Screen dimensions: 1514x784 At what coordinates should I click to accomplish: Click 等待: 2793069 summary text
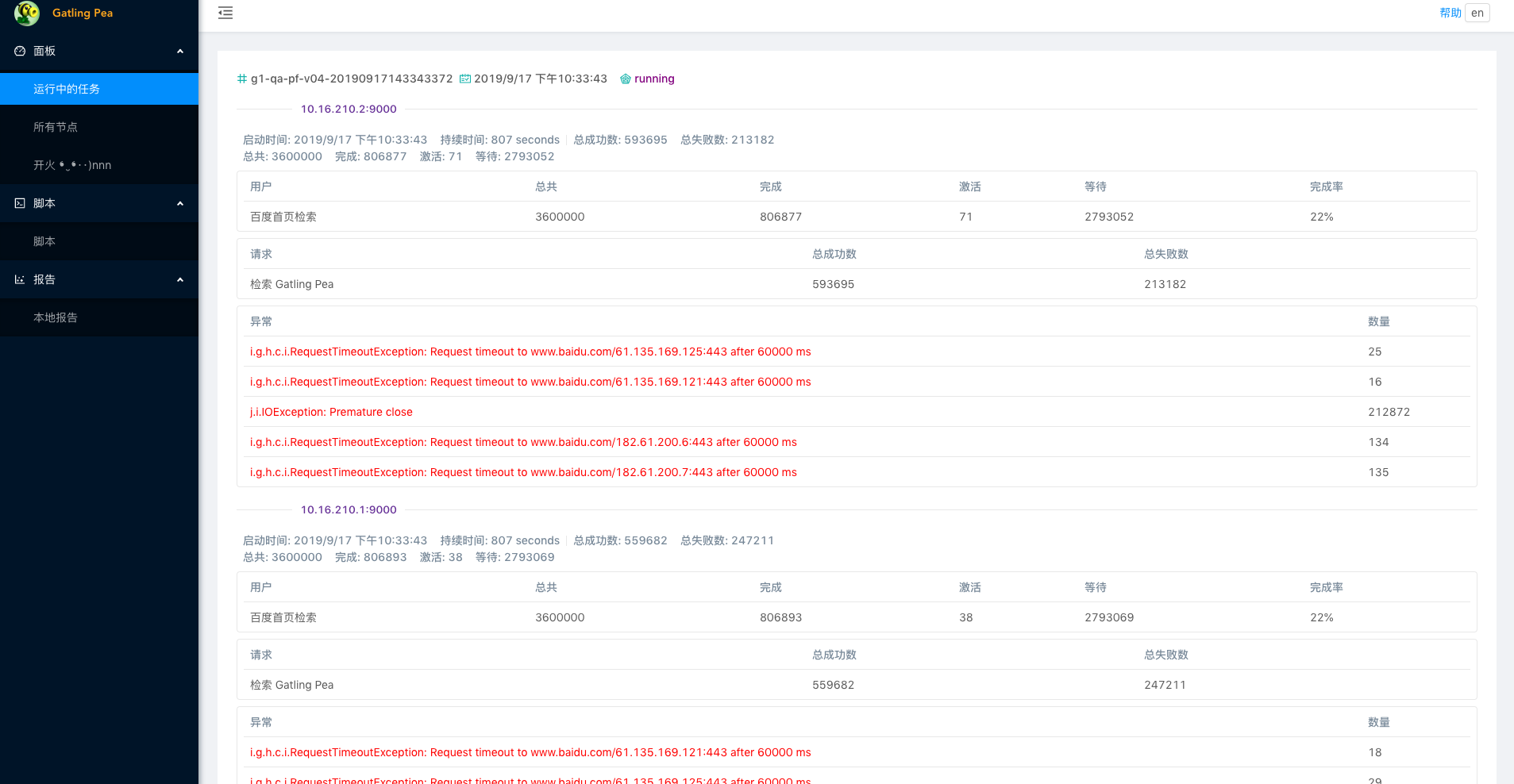pyautogui.click(x=515, y=557)
